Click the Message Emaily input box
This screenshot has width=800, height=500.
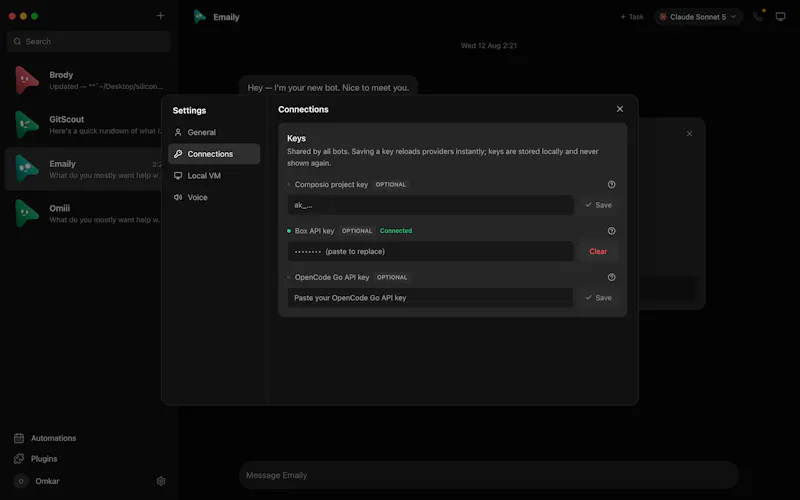489,476
